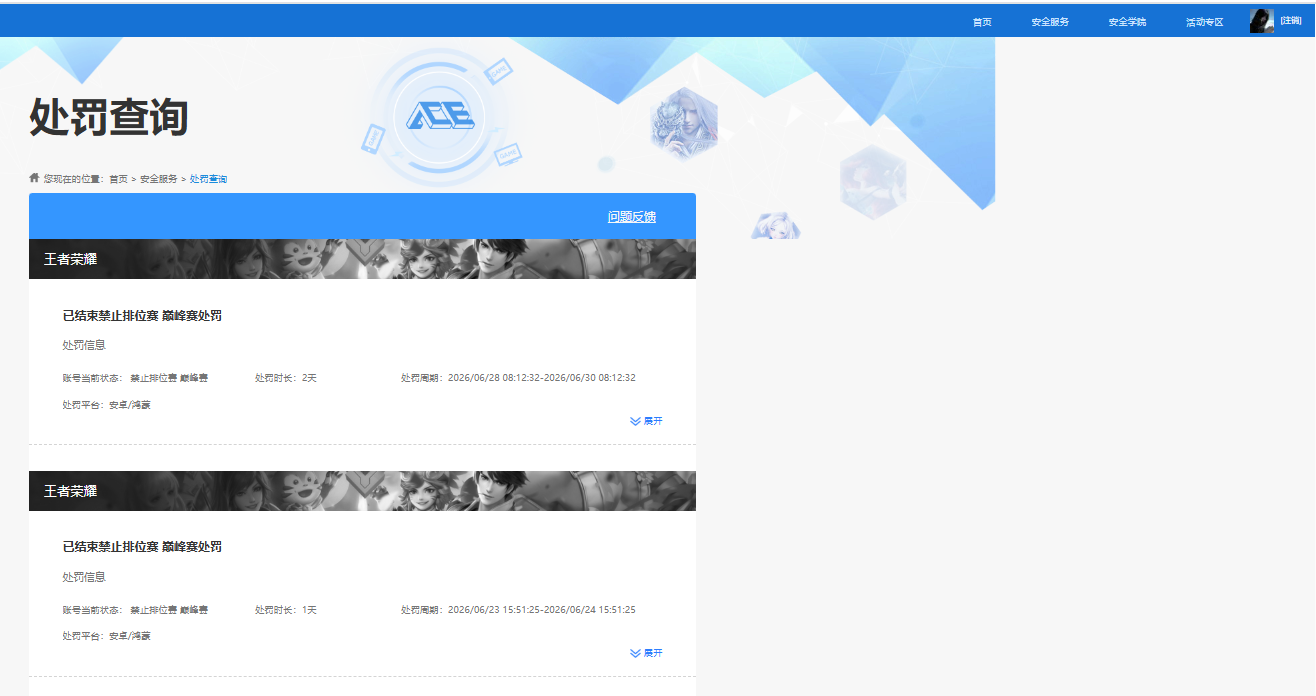Click second 王者荣耀 game banner
Image resolution: width=1316 pixels, height=696 pixels.
(x=362, y=491)
